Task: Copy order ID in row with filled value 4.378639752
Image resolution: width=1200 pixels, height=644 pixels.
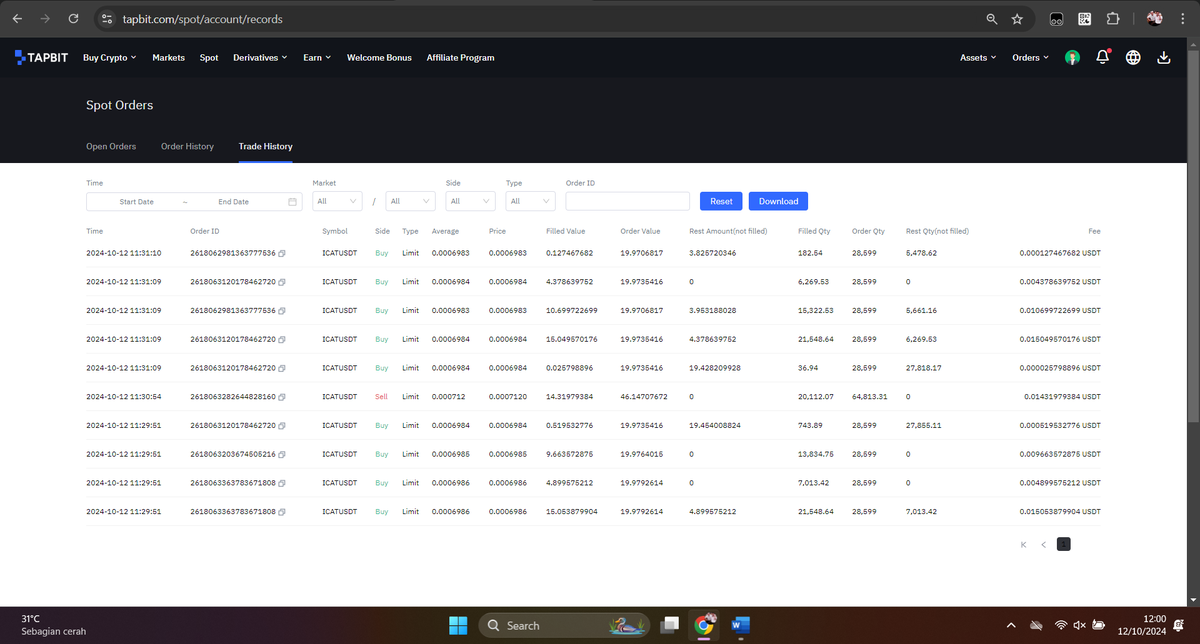Action: pos(283,282)
